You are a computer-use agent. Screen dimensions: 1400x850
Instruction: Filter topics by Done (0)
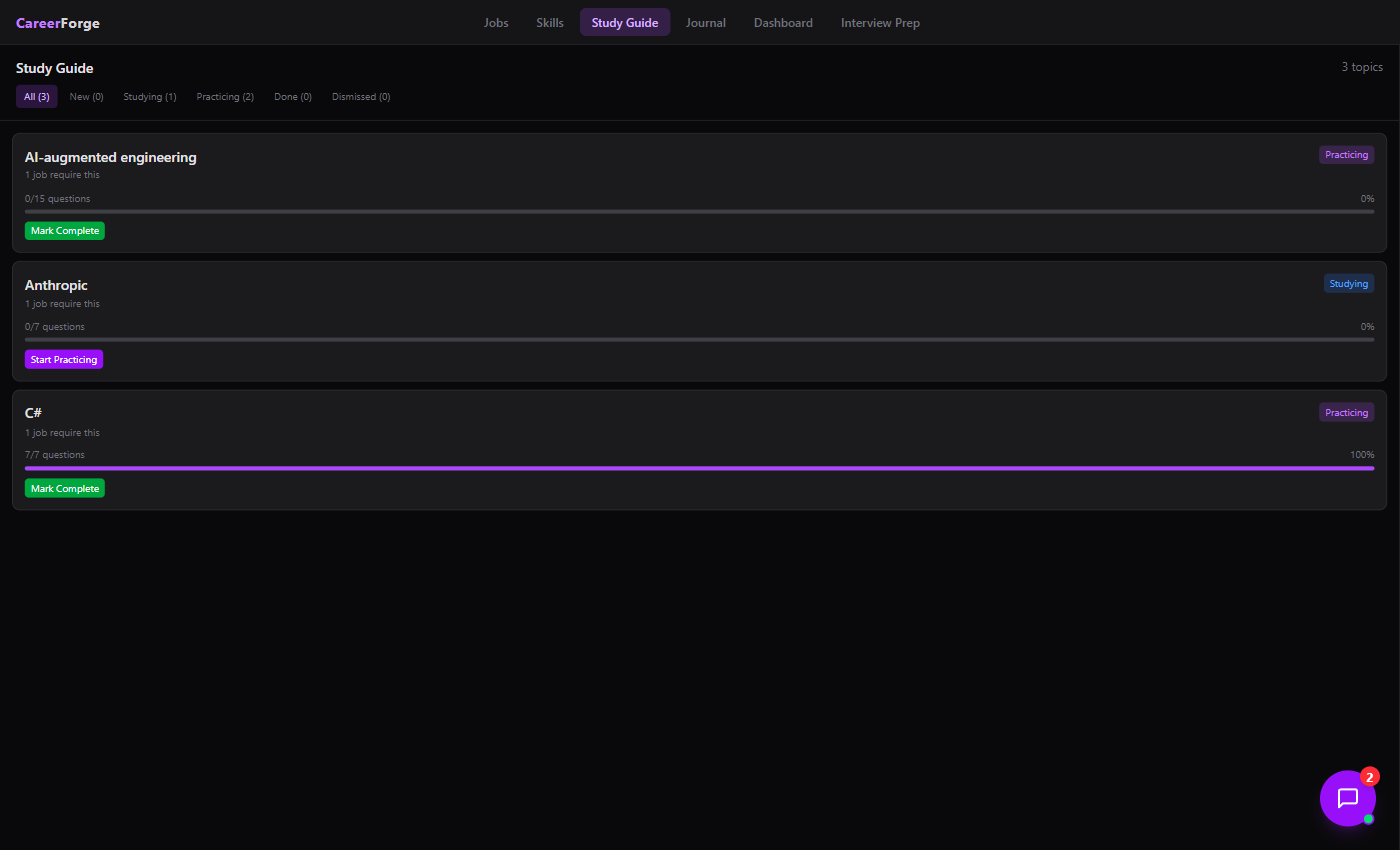click(293, 97)
